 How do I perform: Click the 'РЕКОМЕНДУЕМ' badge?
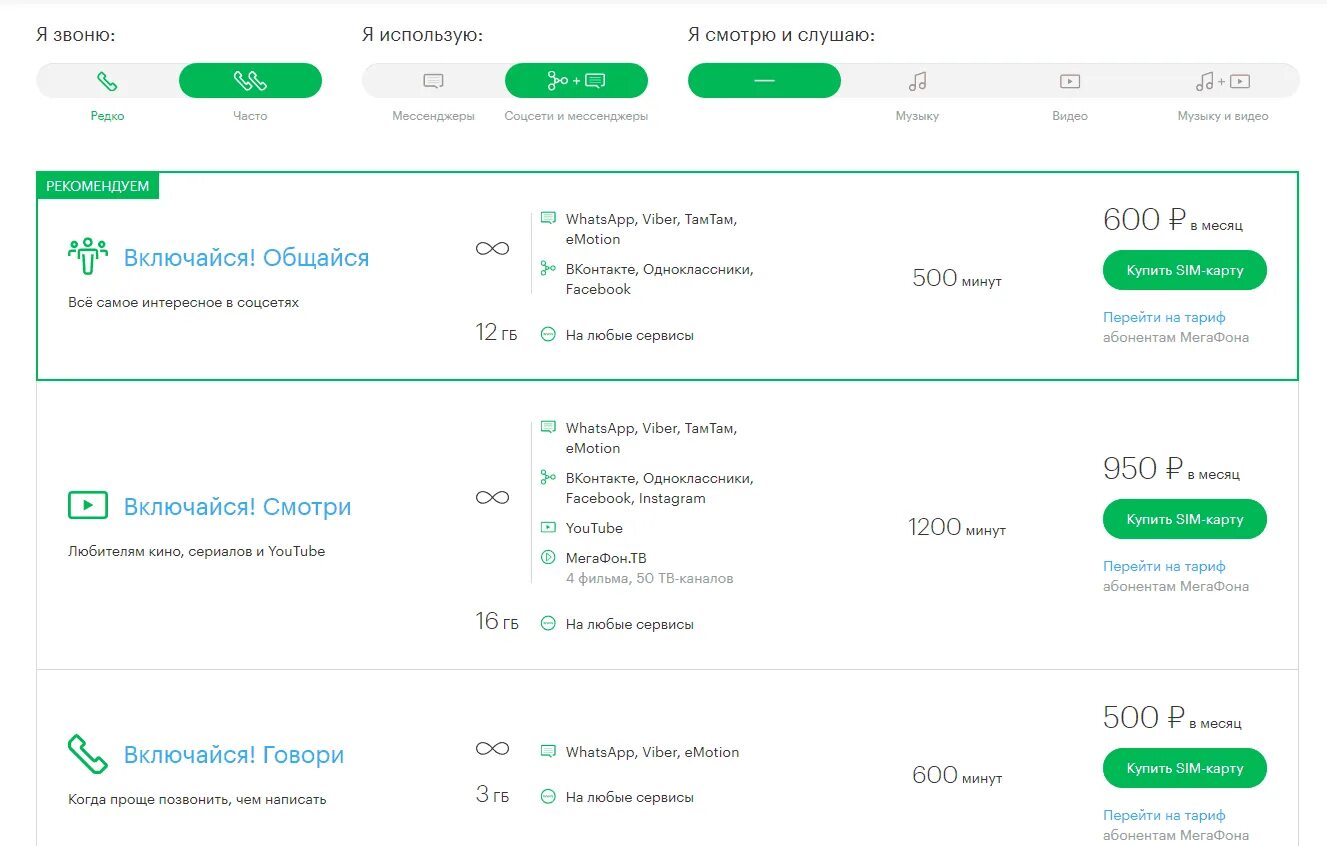98,186
